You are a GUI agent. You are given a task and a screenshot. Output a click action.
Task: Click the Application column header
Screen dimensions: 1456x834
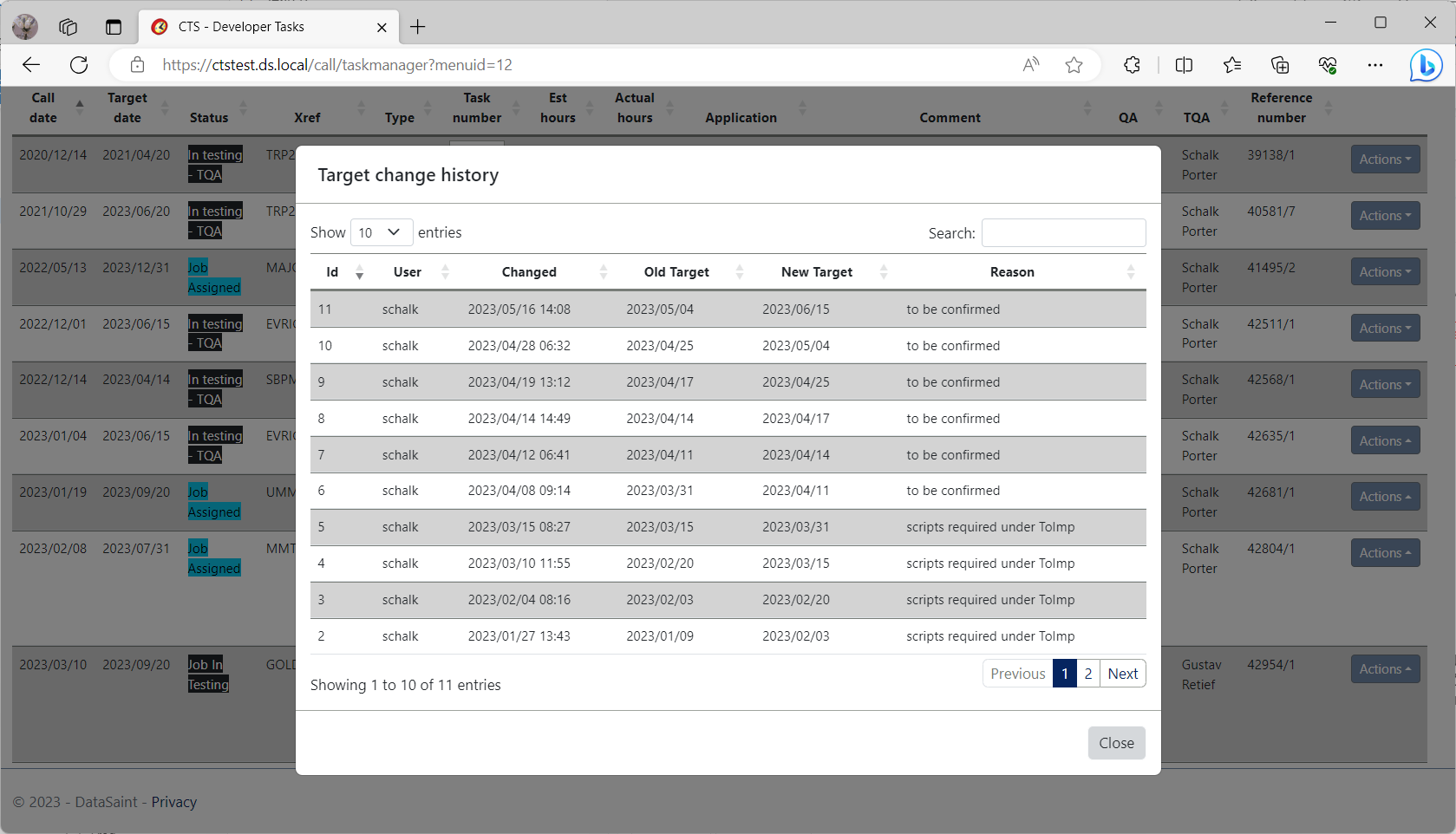coord(741,118)
